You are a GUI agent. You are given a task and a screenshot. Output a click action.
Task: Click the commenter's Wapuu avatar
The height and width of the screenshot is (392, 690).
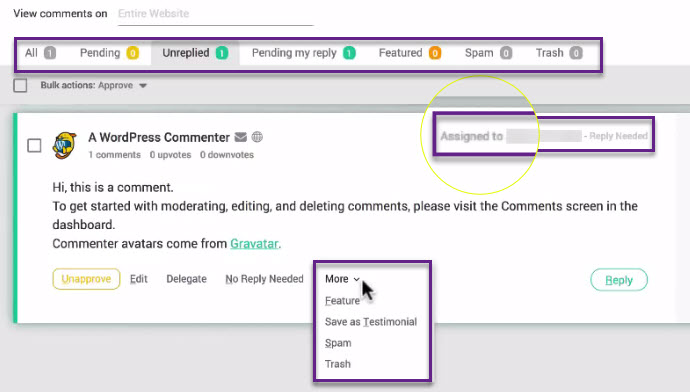(64, 145)
